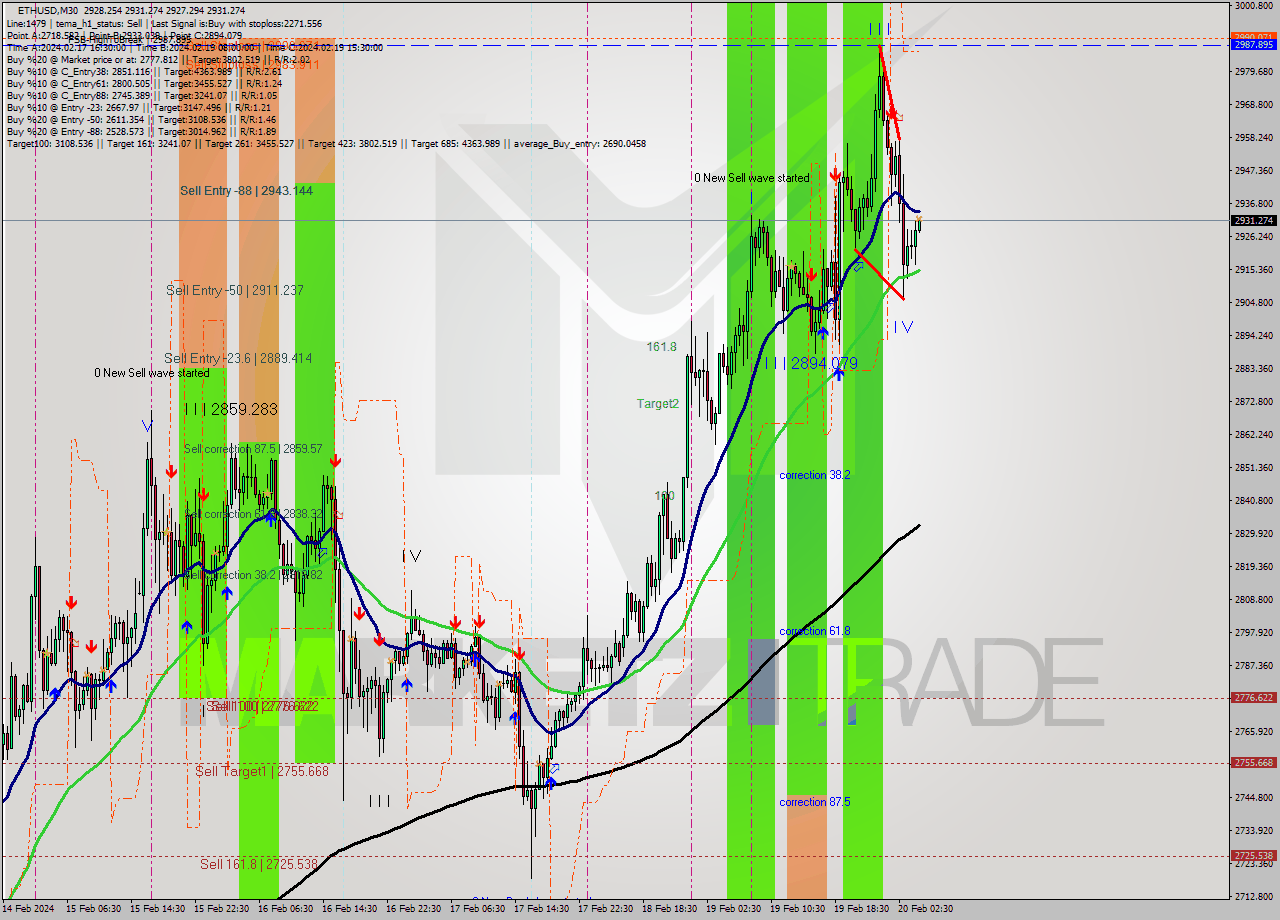This screenshot has height=920, width=1280.
Task: Click '16 Feb 22:30' on the time axis
Action: (412, 909)
